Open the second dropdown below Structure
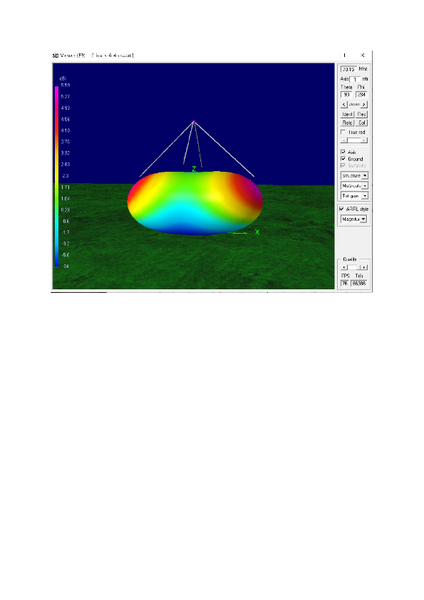The image size is (424, 600). (x=354, y=186)
